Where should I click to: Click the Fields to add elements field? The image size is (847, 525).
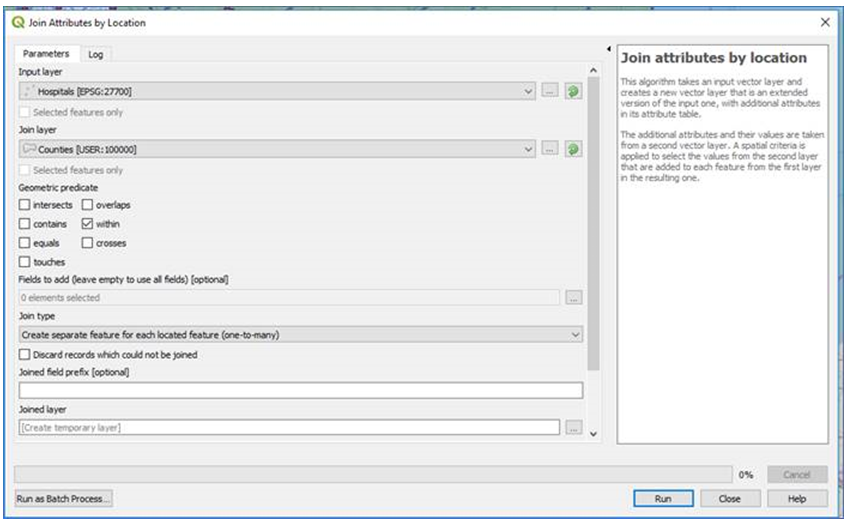[289, 298]
